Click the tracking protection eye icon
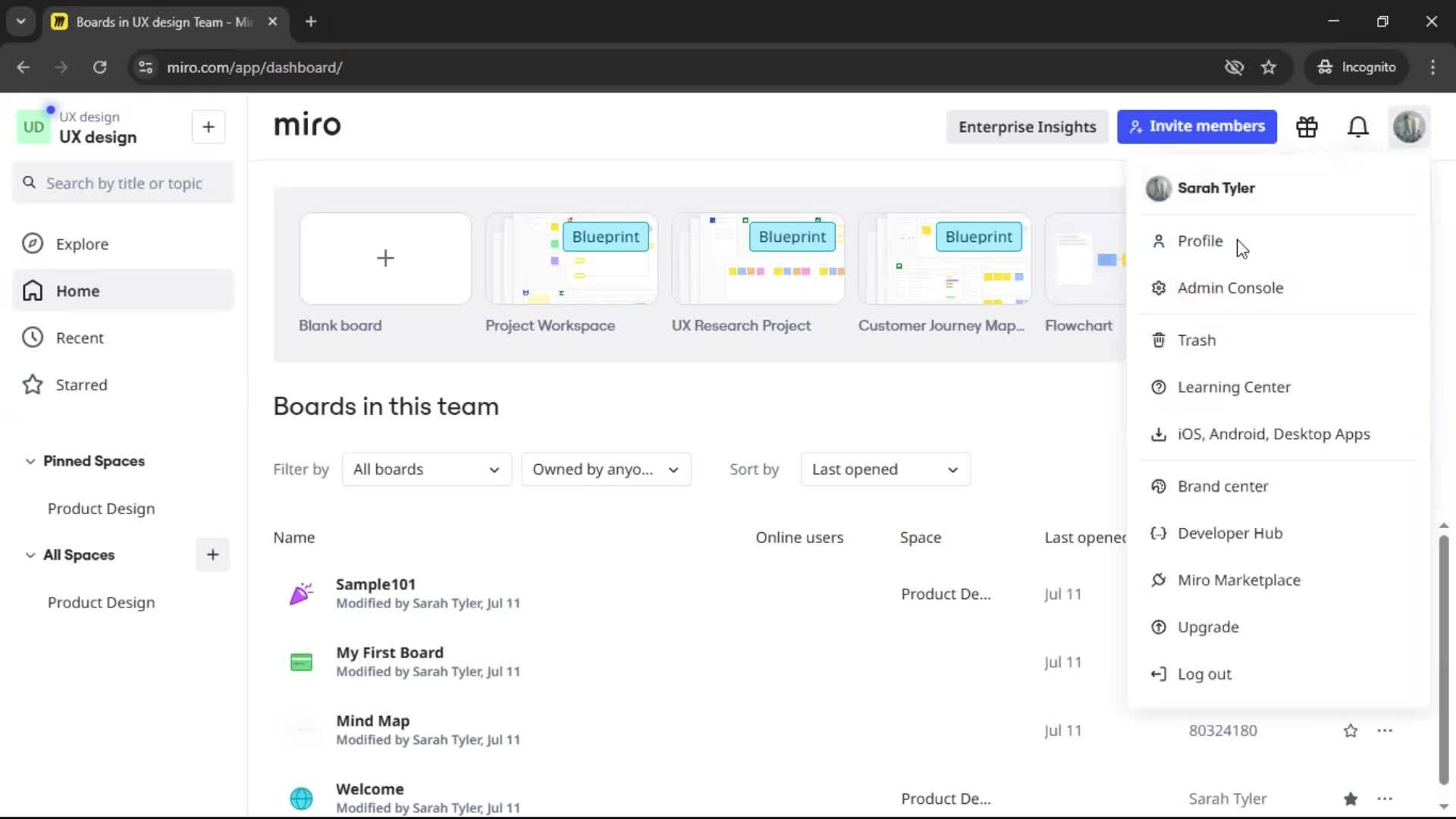This screenshot has width=1456, height=819. tap(1234, 67)
